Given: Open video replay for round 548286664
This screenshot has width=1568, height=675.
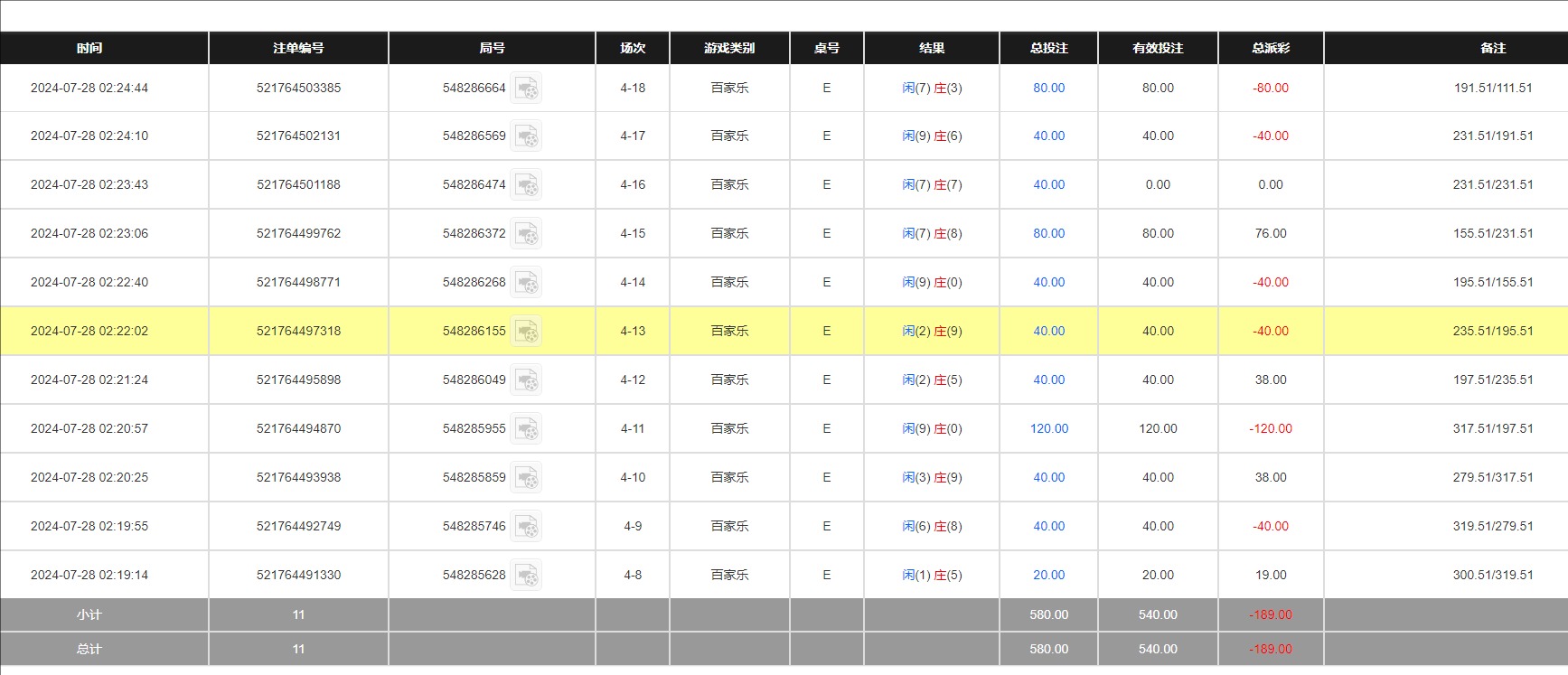Looking at the screenshot, I should click(526, 89).
